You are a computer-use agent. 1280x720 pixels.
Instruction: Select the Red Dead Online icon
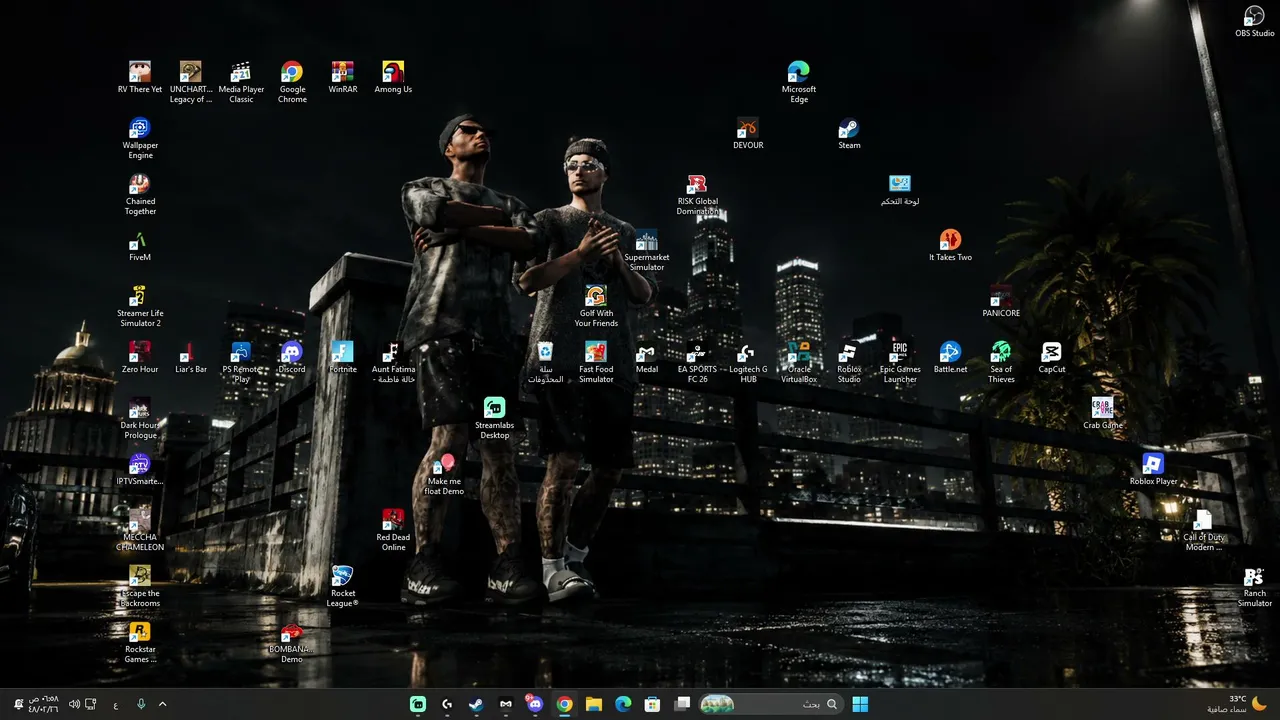393,530
